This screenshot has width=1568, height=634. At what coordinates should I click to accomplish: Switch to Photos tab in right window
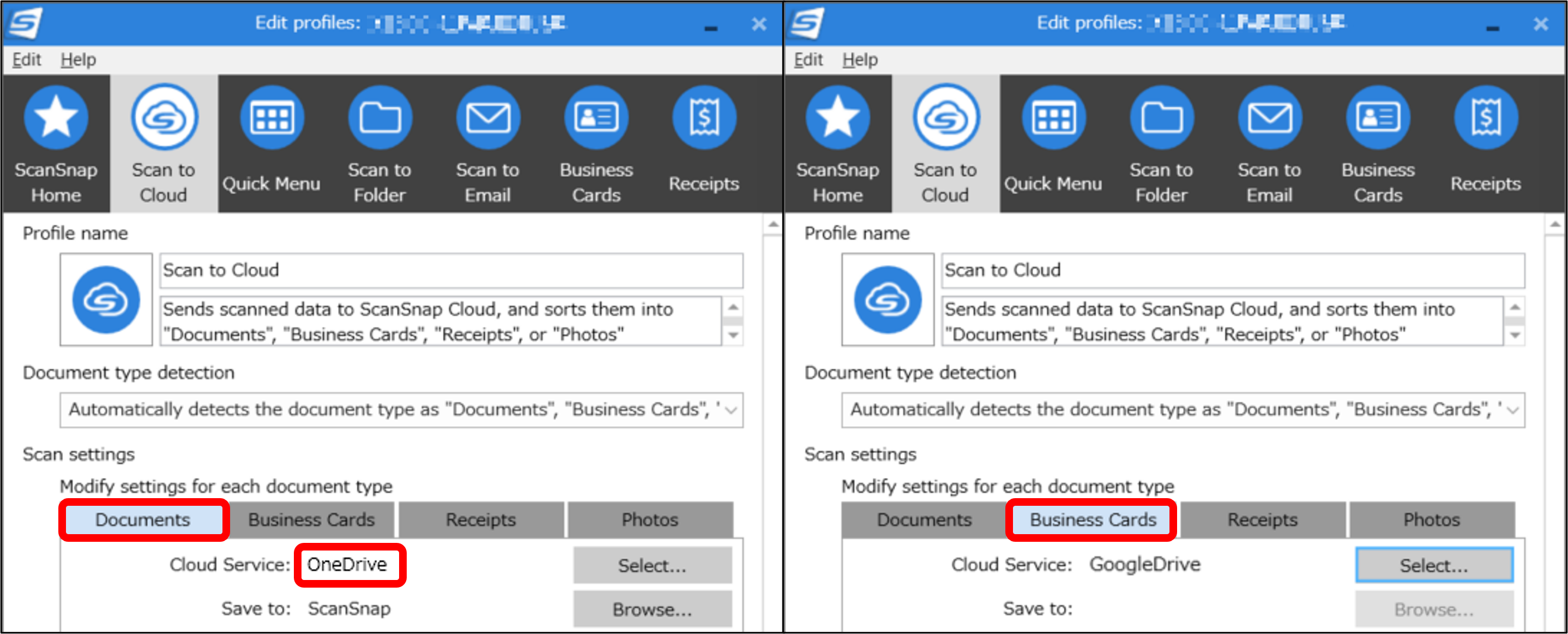coord(1432,519)
